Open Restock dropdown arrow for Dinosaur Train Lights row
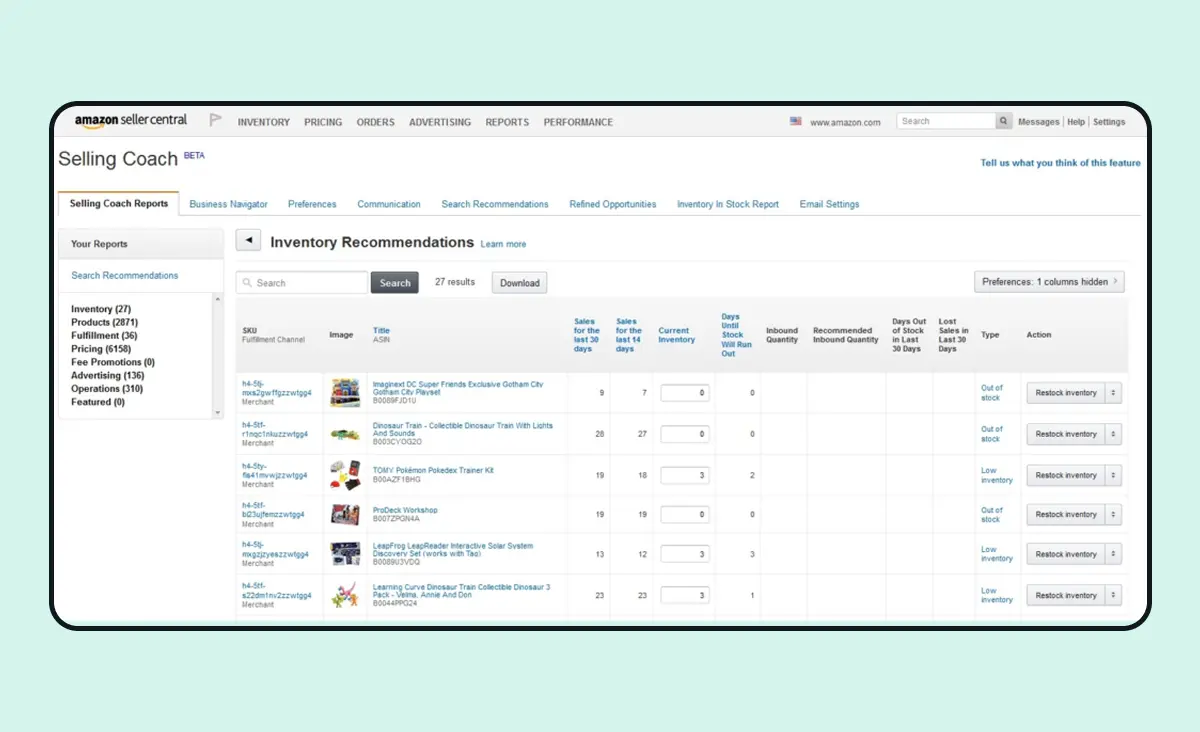This screenshot has height=732, width=1200. 1114,434
